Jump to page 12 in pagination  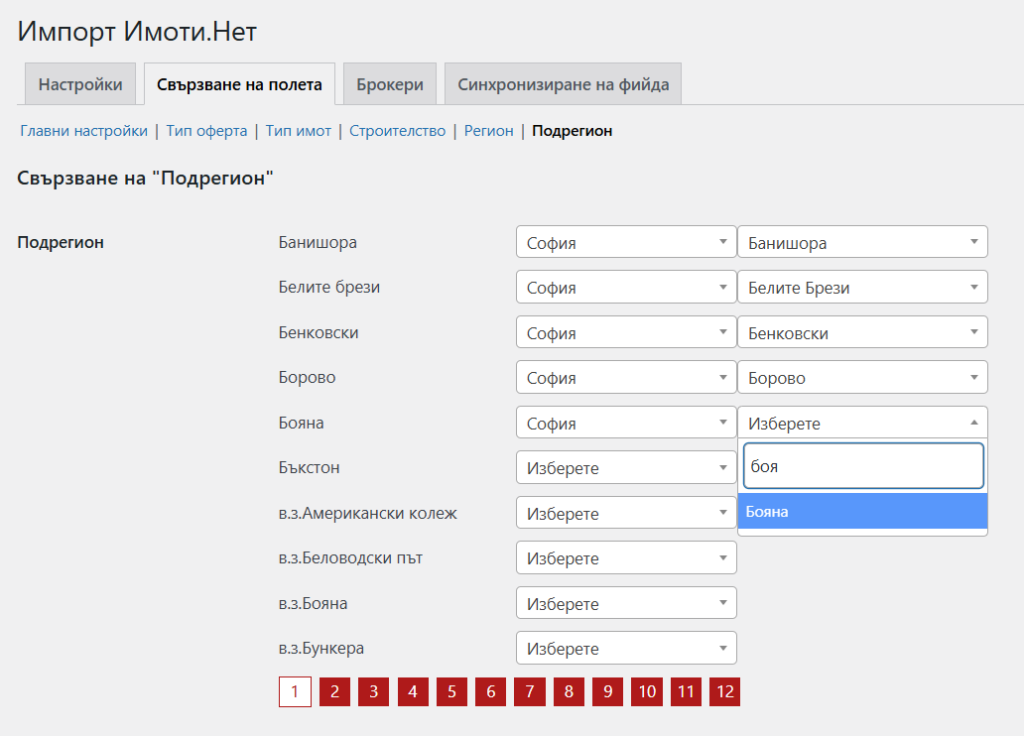724,691
